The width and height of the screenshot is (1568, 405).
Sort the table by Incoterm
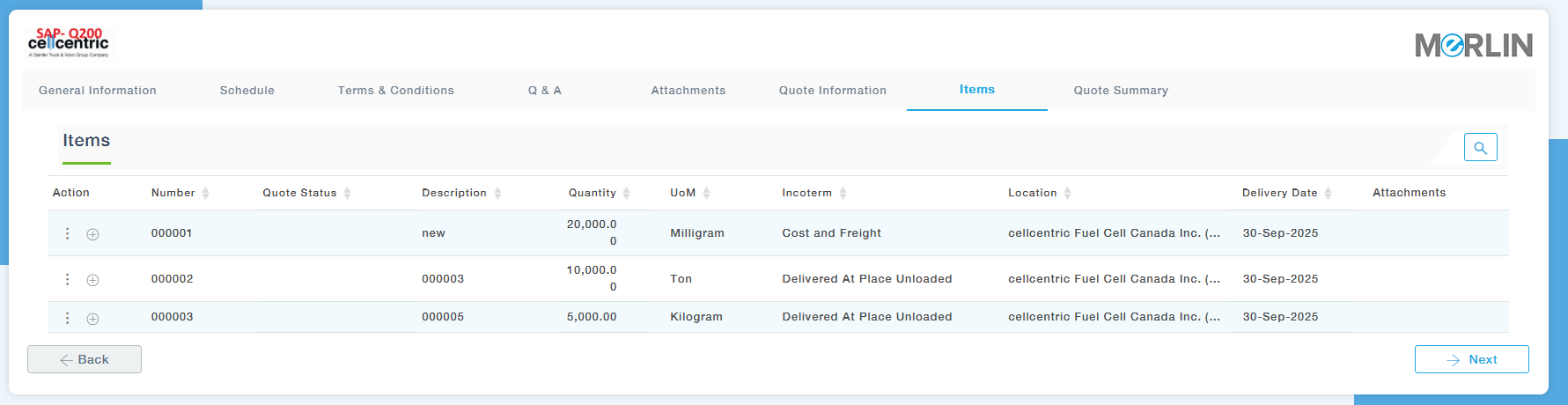[x=843, y=193]
